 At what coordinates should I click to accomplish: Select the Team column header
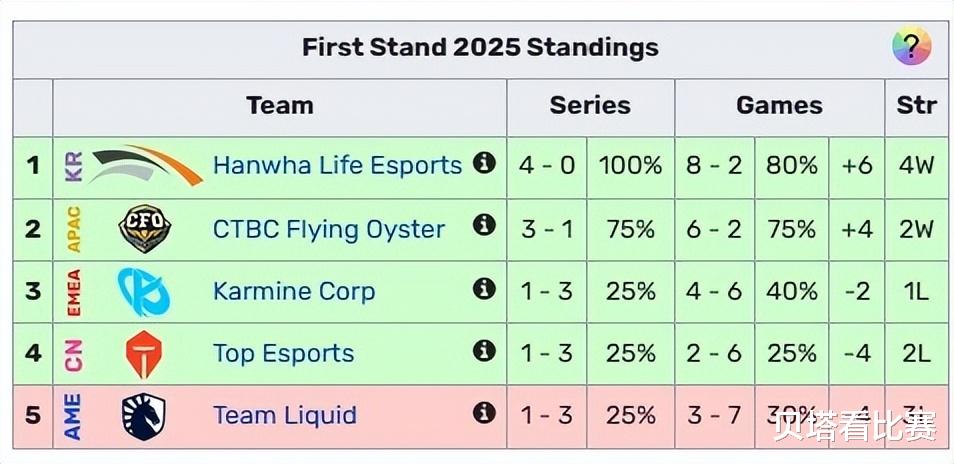tap(280, 106)
